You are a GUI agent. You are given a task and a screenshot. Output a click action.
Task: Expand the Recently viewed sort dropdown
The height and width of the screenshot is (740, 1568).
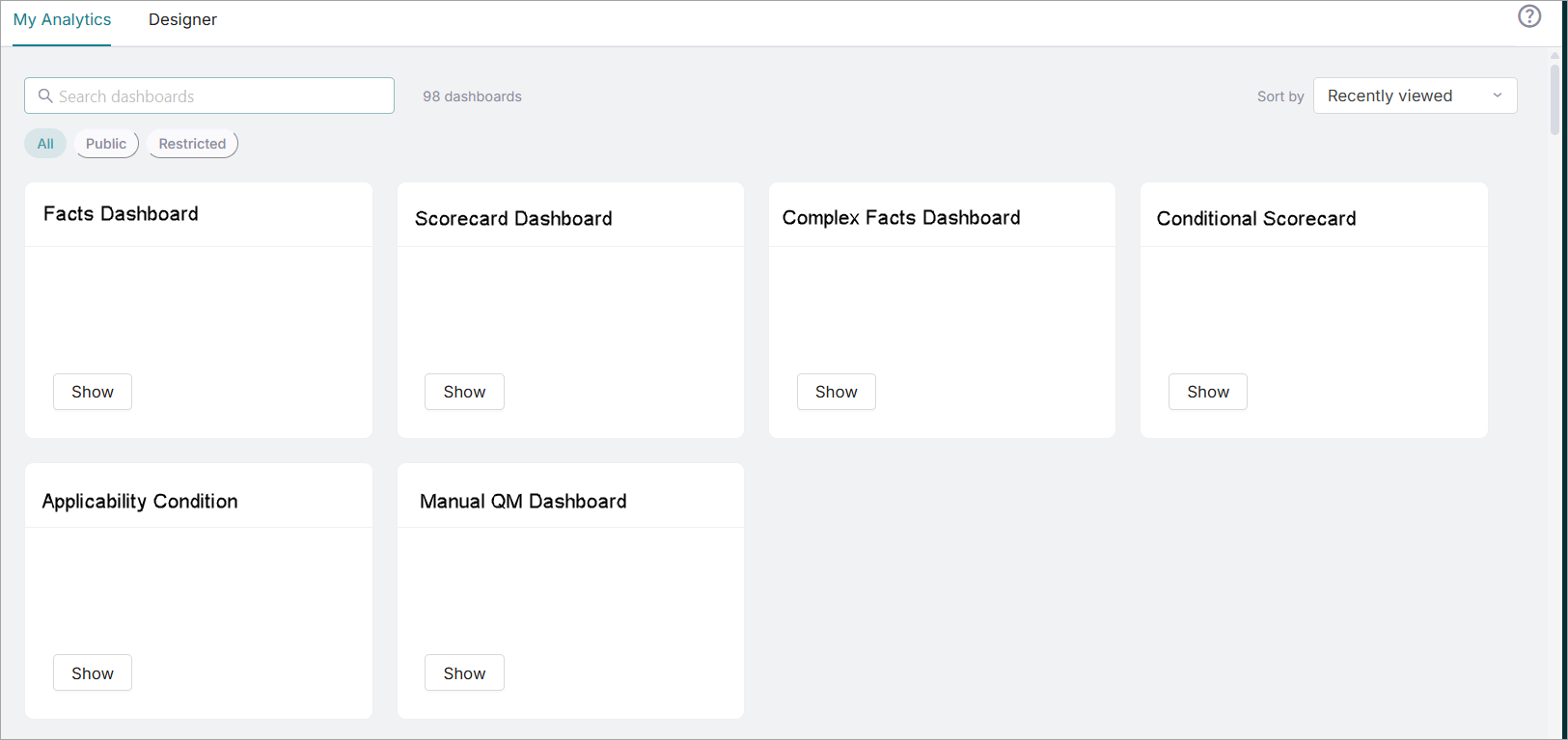(x=1415, y=96)
